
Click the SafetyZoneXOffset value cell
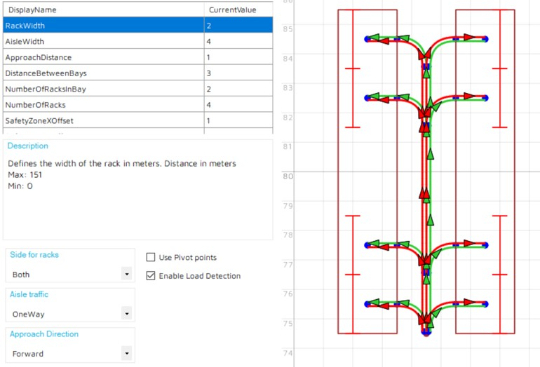(238, 120)
